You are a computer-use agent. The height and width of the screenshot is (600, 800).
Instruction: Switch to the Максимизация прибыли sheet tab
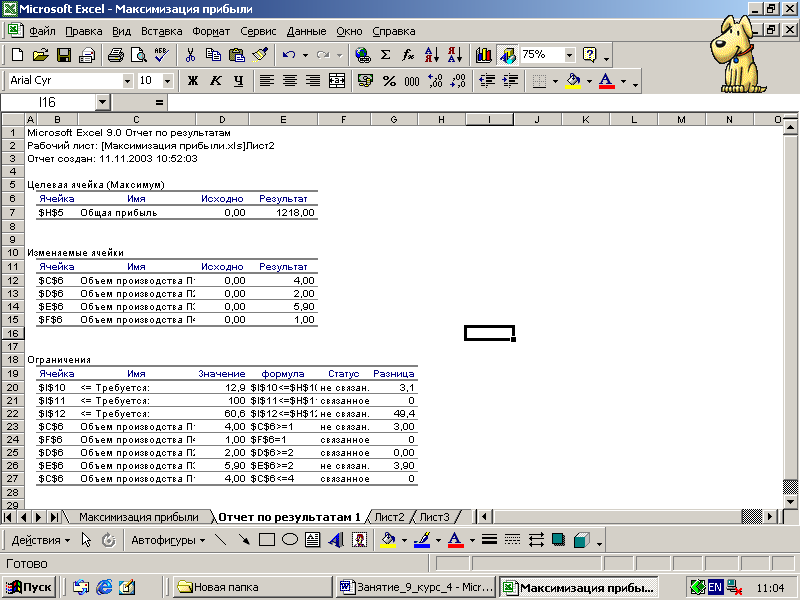[138, 517]
